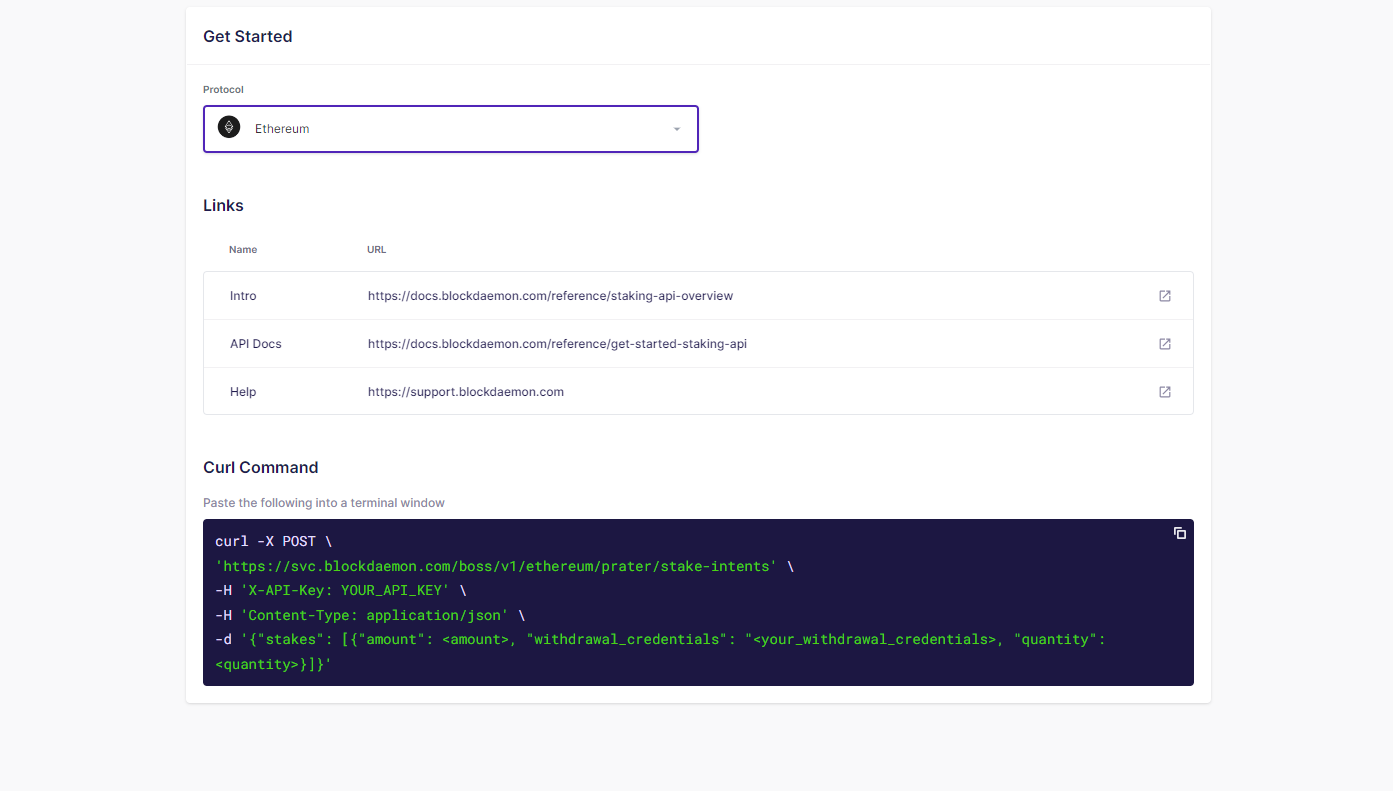Select the Help row name
The height and width of the screenshot is (791, 1393).
[243, 392]
